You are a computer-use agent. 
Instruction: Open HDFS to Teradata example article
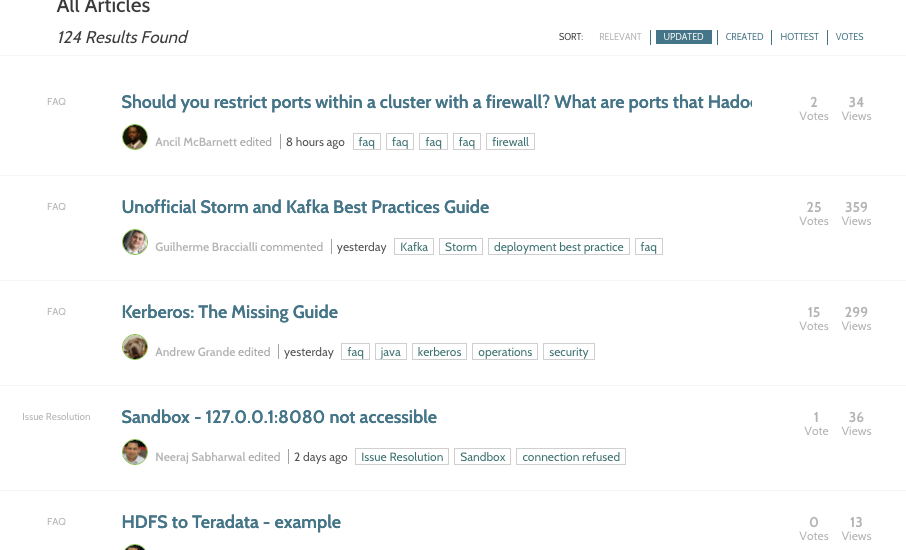click(231, 522)
